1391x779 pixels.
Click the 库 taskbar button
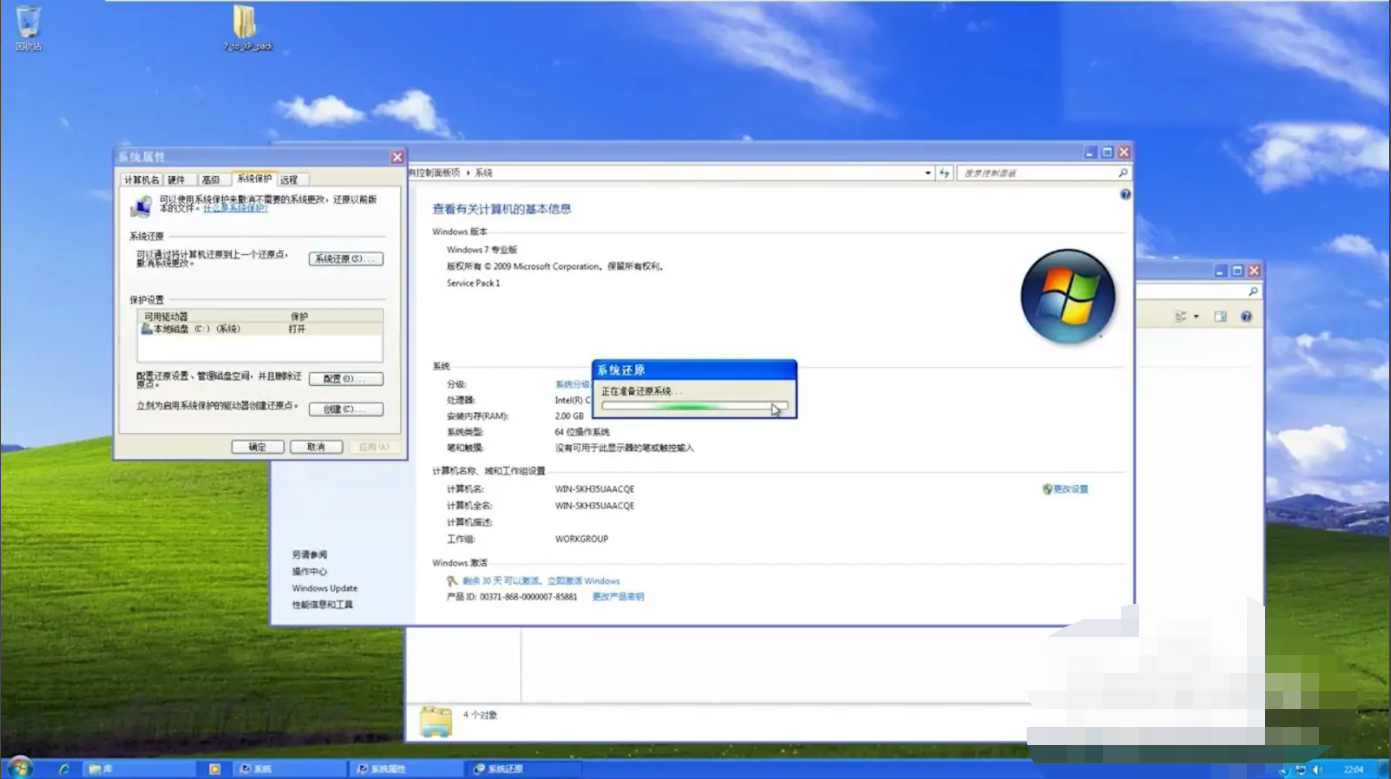[x=138, y=769]
